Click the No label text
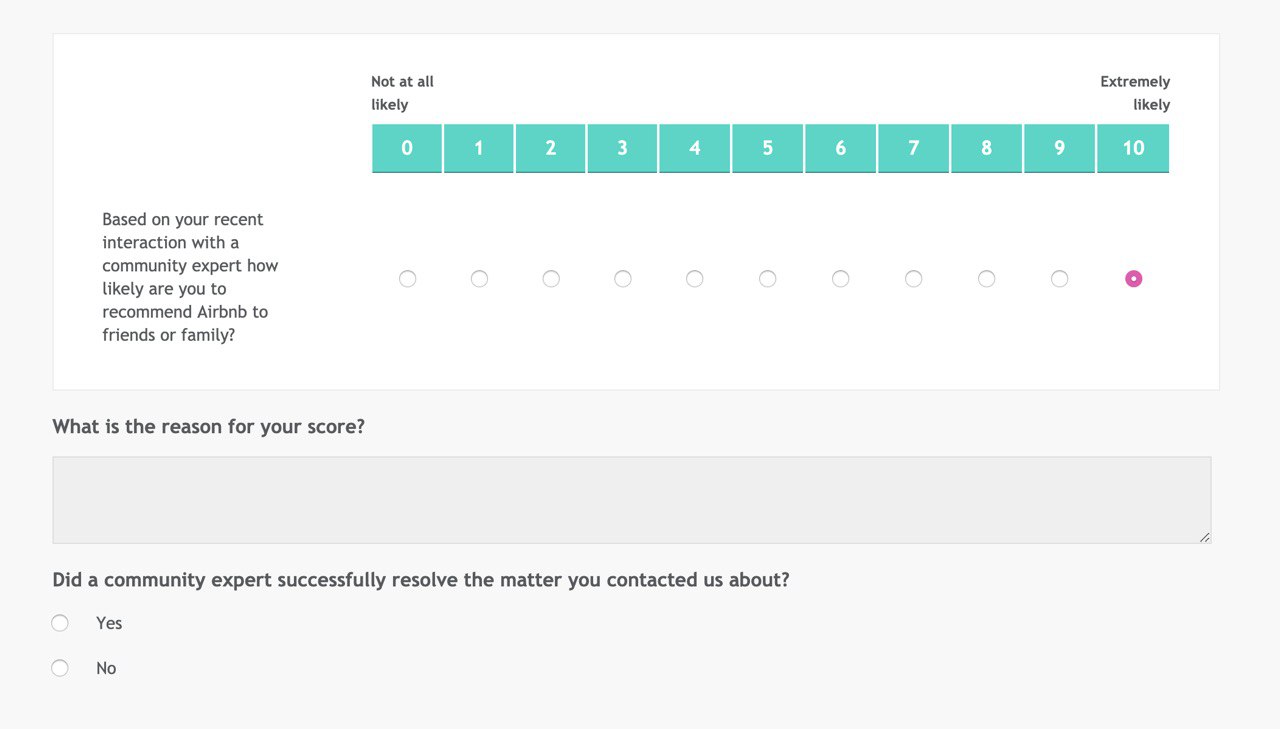 pyautogui.click(x=106, y=668)
